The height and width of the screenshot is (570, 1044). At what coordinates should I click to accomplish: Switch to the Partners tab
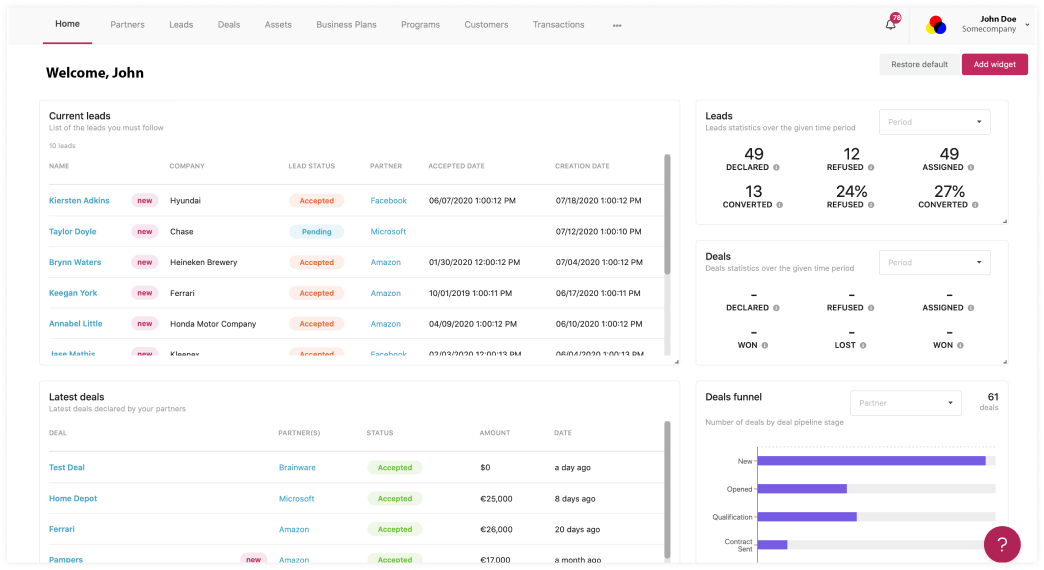(127, 25)
